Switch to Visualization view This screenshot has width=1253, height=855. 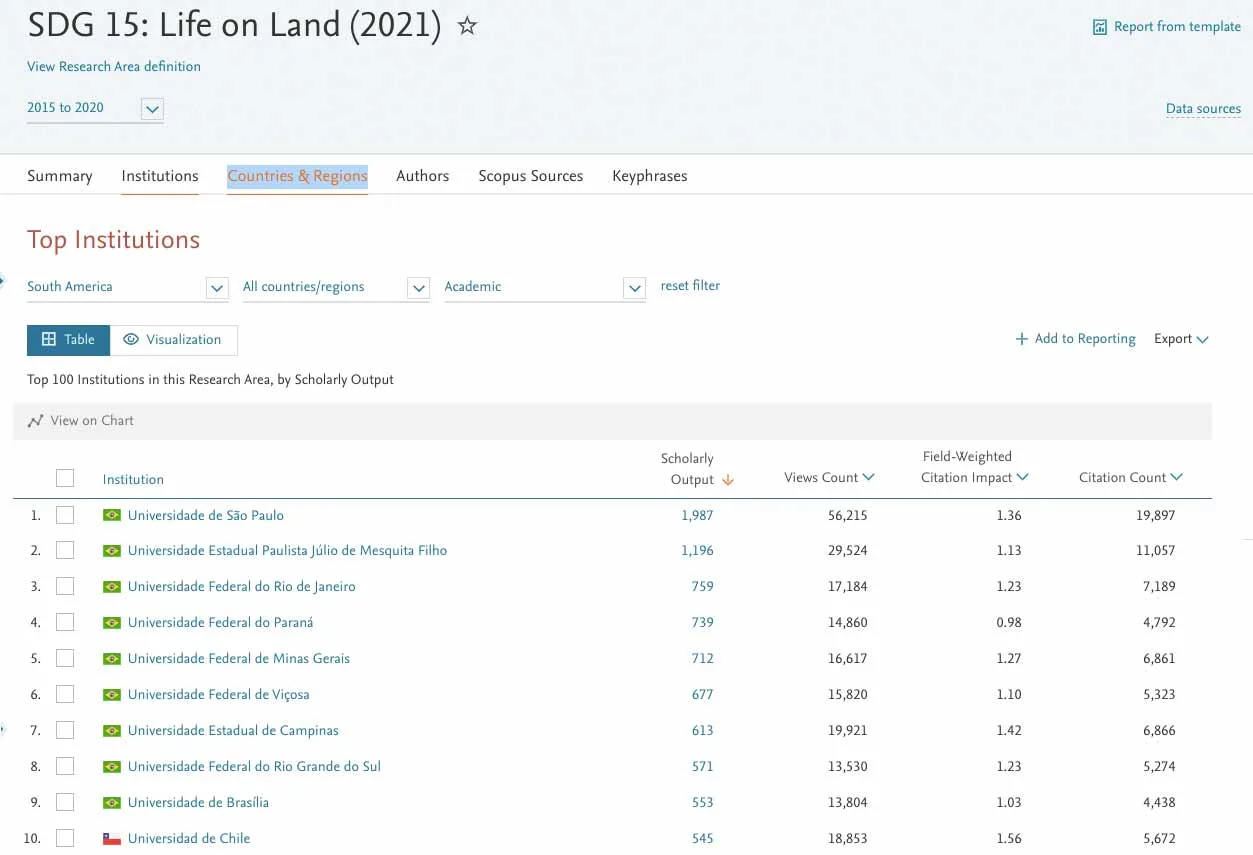coord(173,340)
